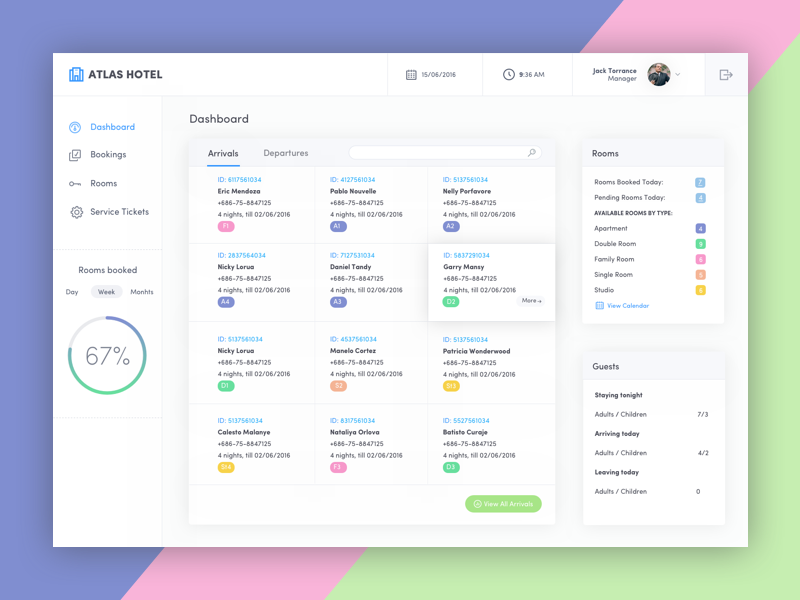The width and height of the screenshot is (800, 600).
Task: Click the Atlas Hotel building logo icon
Action: coord(76,74)
